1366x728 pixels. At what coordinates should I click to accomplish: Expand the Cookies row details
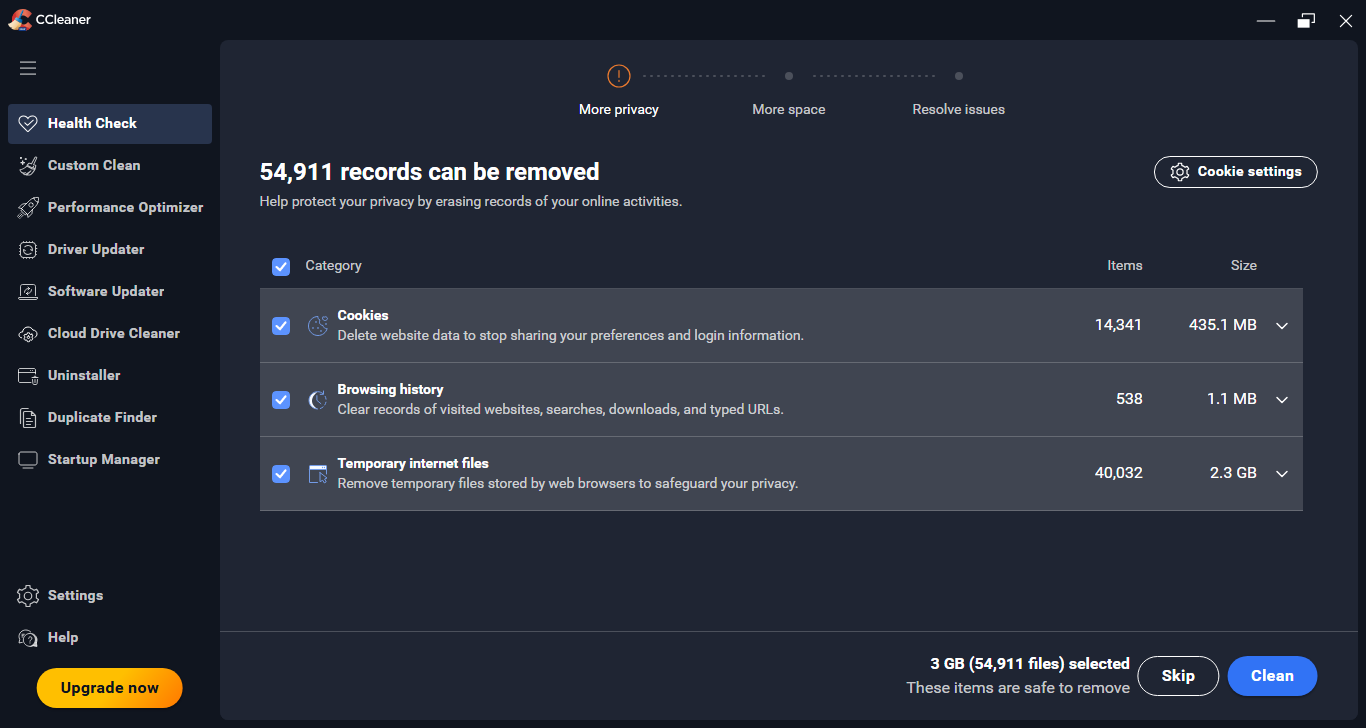click(x=1282, y=326)
